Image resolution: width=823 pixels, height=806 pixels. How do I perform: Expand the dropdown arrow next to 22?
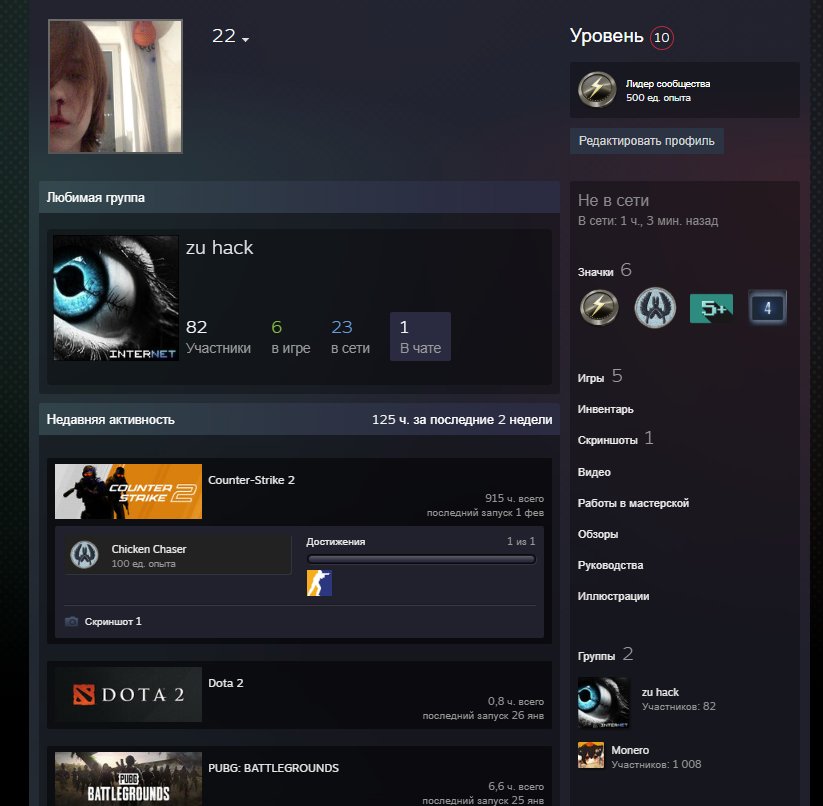click(x=245, y=40)
